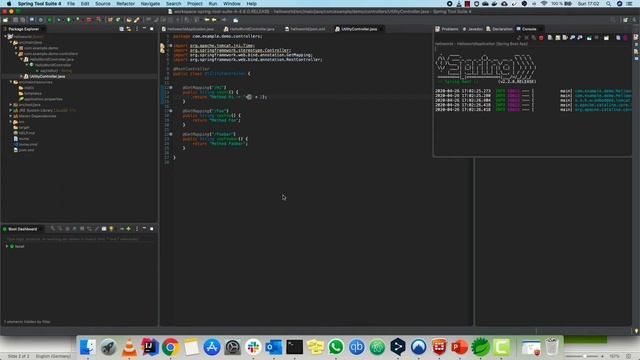Click the Spotlight search icon in menu bar
Screen dimensions: 640x360
pyautogui.click(x=609, y=4)
